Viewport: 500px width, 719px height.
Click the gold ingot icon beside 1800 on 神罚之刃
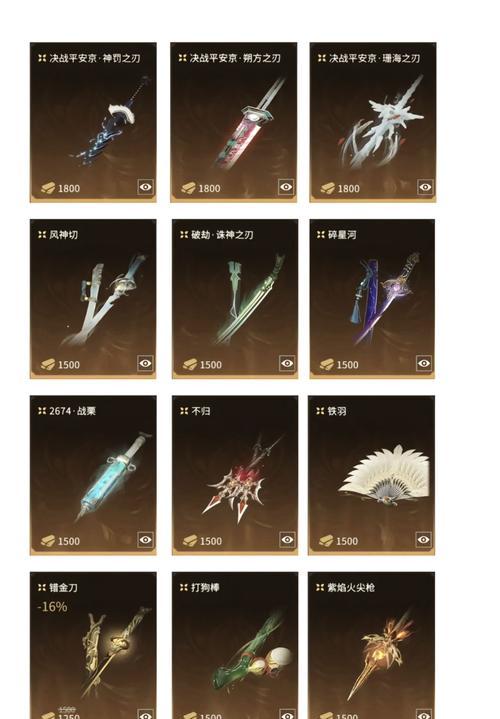[x=48, y=188]
